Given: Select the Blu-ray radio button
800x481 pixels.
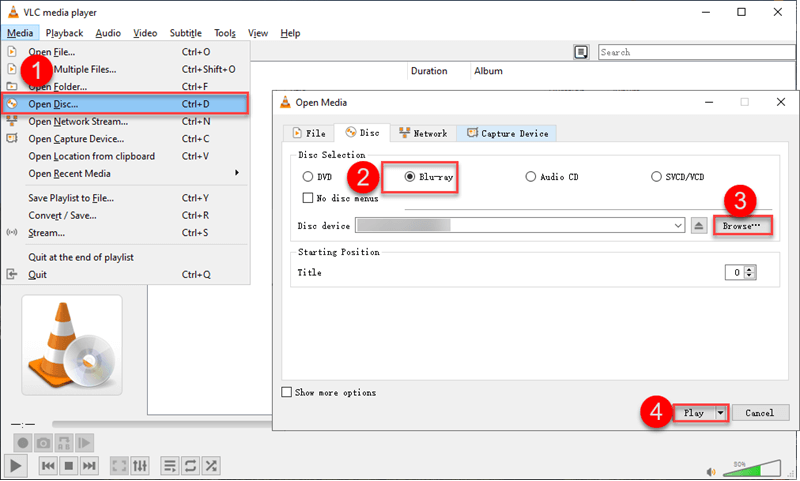Looking at the screenshot, I should point(410,176).
